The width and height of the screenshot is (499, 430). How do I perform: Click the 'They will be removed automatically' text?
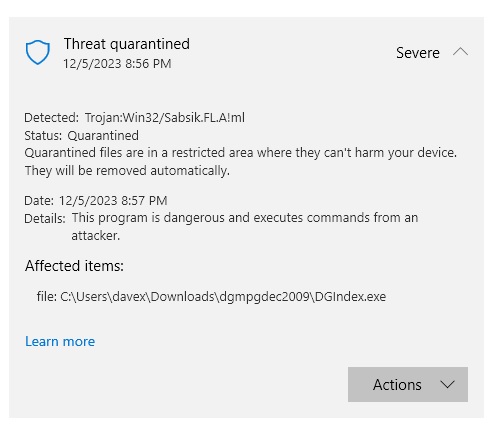pos(127,171)
